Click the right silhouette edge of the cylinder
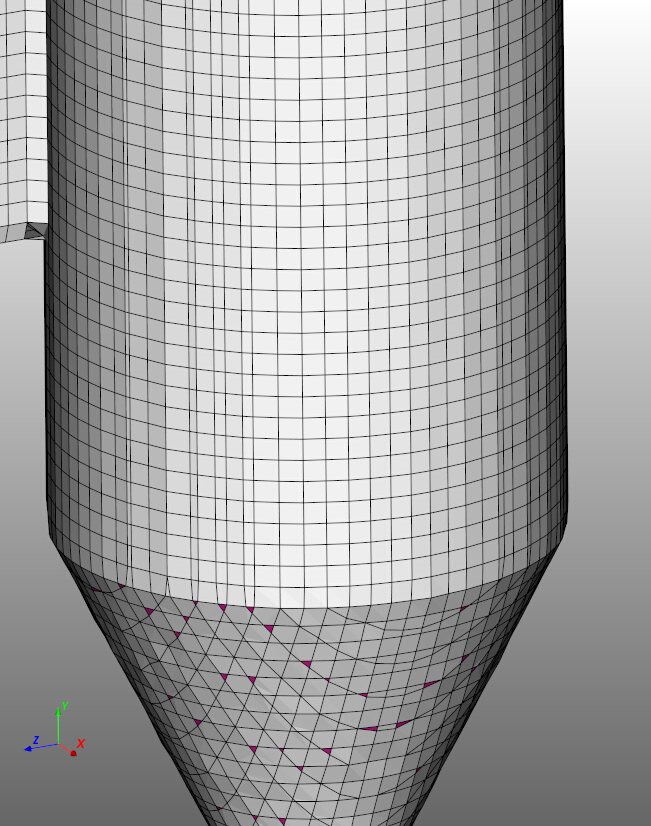The image size is (651, 826). coord(566,300)
